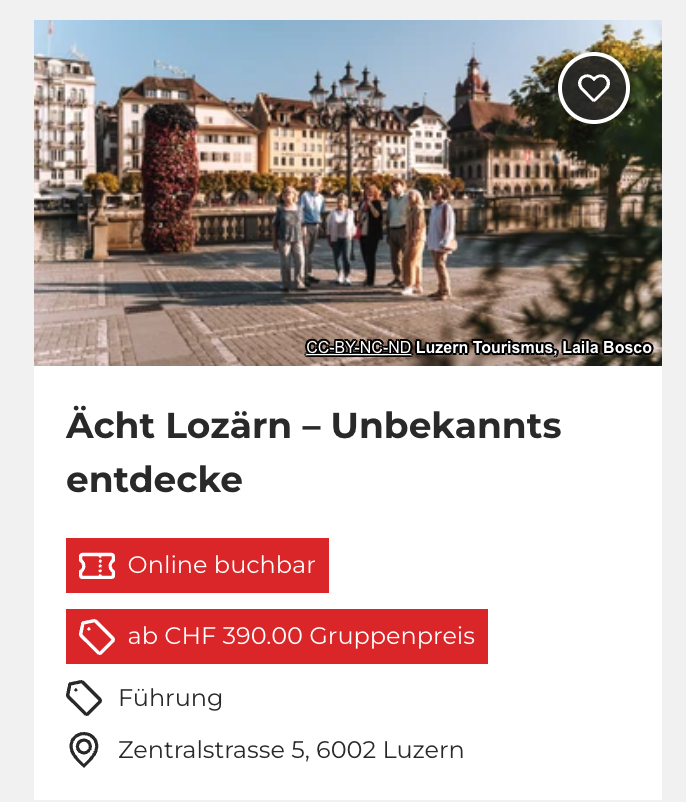Click the word entdecke in the title

tap(154, 479)
